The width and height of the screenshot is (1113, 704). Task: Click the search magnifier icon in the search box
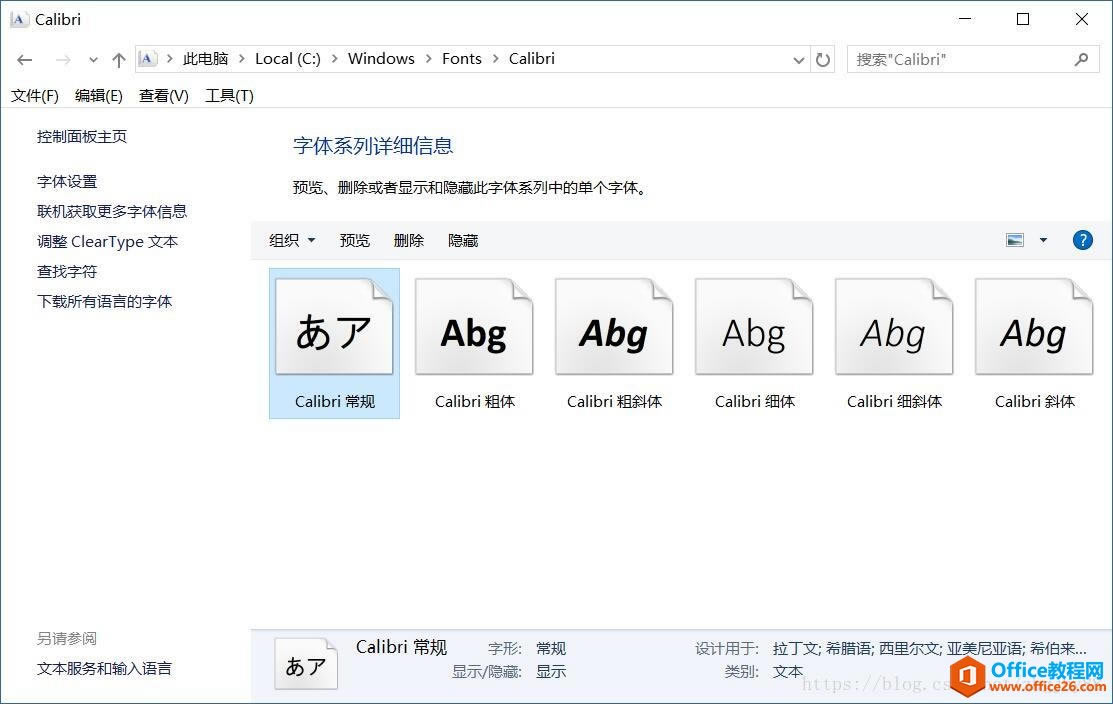(1081, 59)
